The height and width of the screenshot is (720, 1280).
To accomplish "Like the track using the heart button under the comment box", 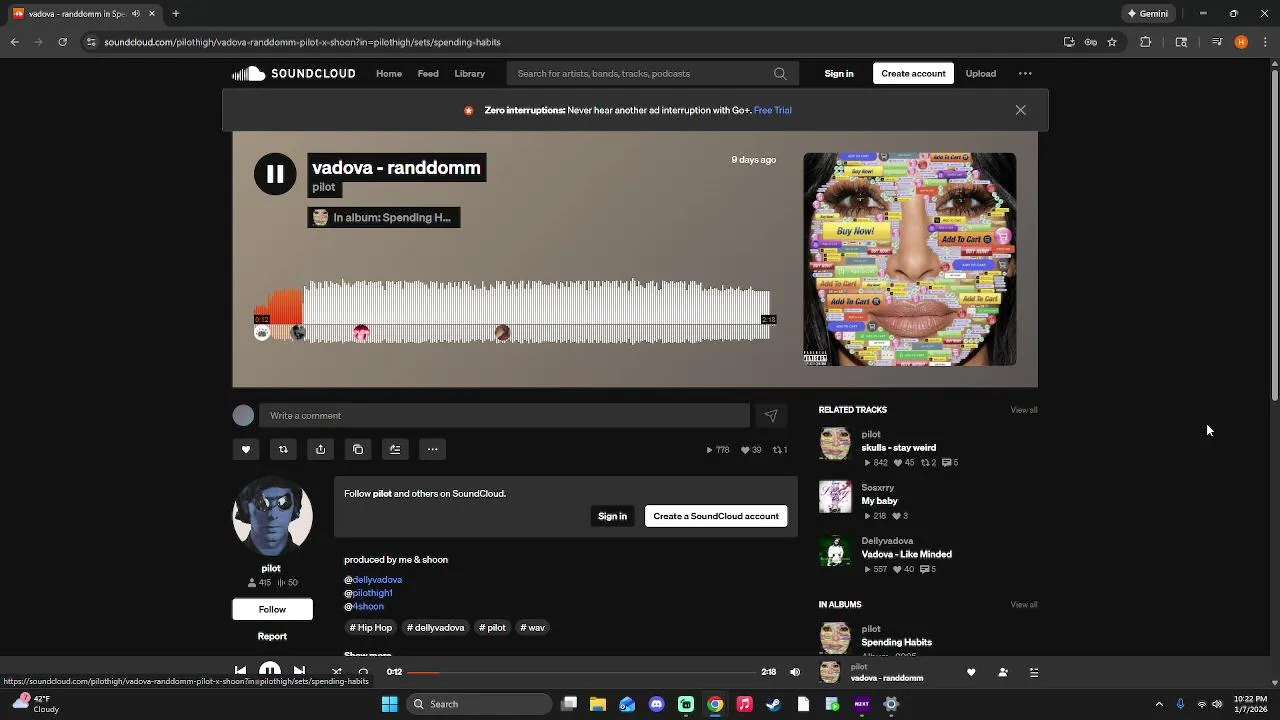I will pos(245,450).
